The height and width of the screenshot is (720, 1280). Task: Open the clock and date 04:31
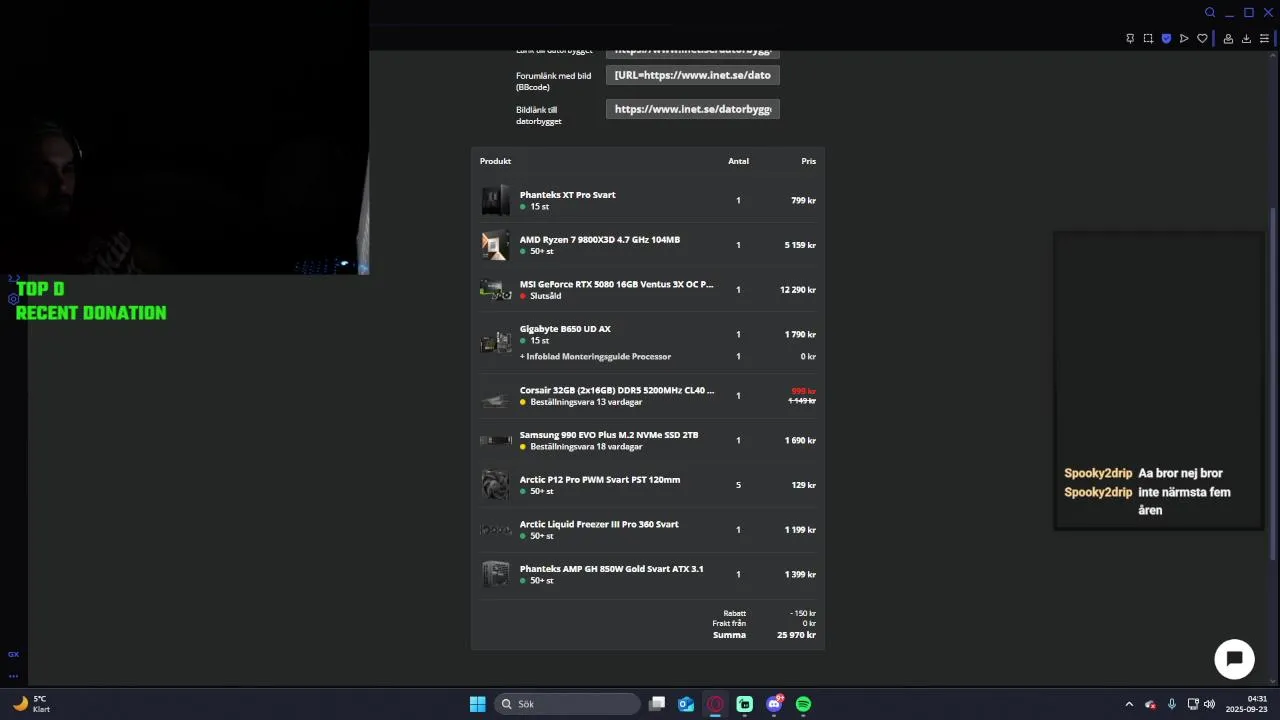pos(1248,704)
